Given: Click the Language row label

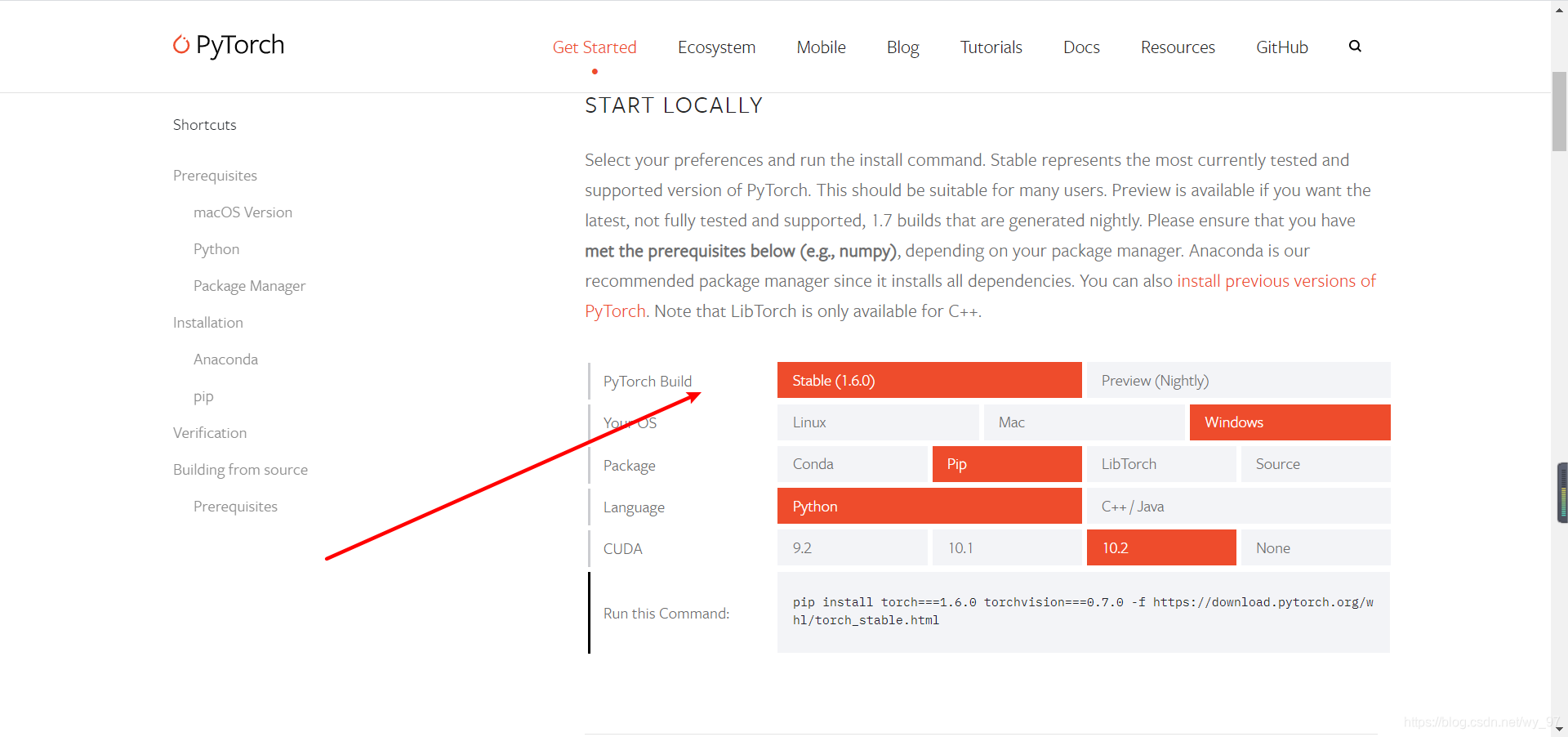Looking at the screenshot, I should [634, 507].
